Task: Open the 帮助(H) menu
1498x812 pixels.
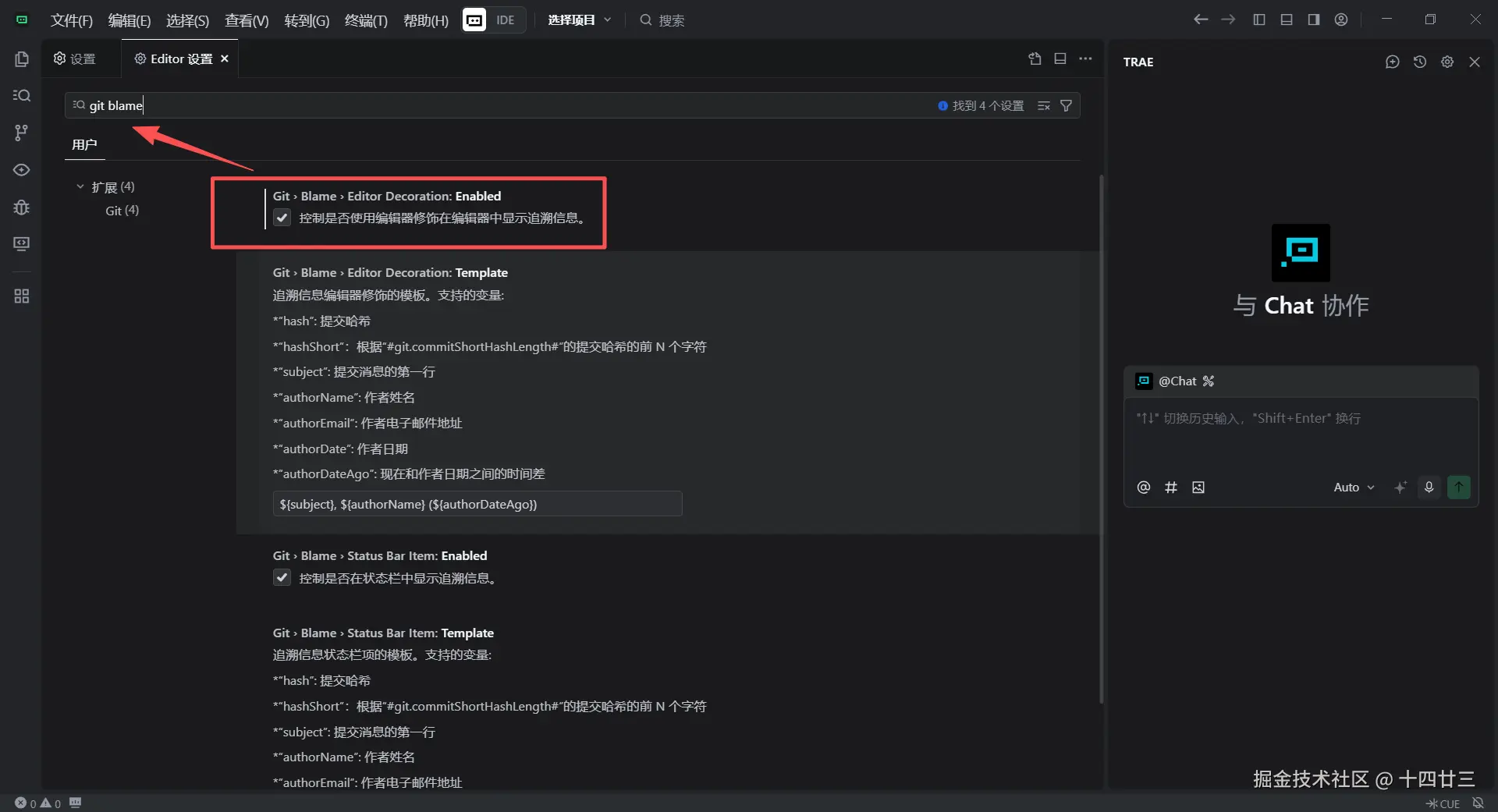Action: point(426,20)
